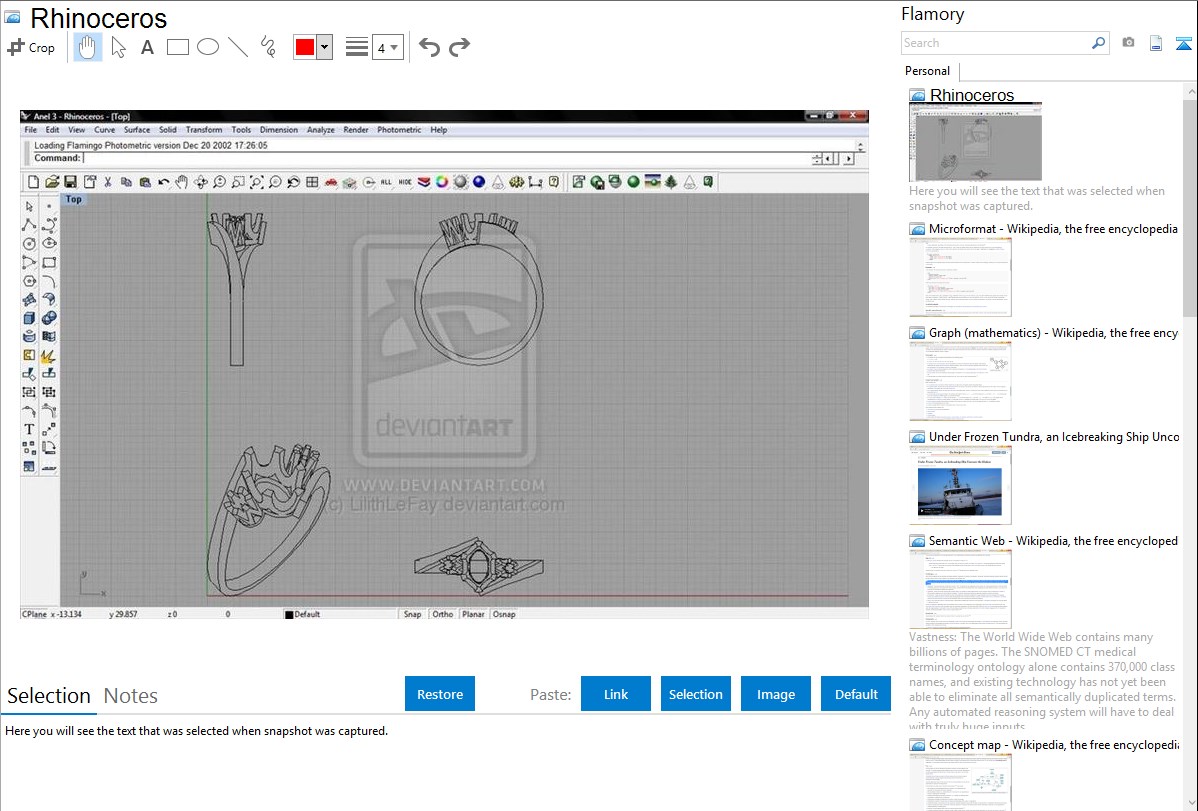
Task: Open the Semantic Web Wikipedia snapshot thumbnail
Action: pyautogui.click(x=960, y=589)
